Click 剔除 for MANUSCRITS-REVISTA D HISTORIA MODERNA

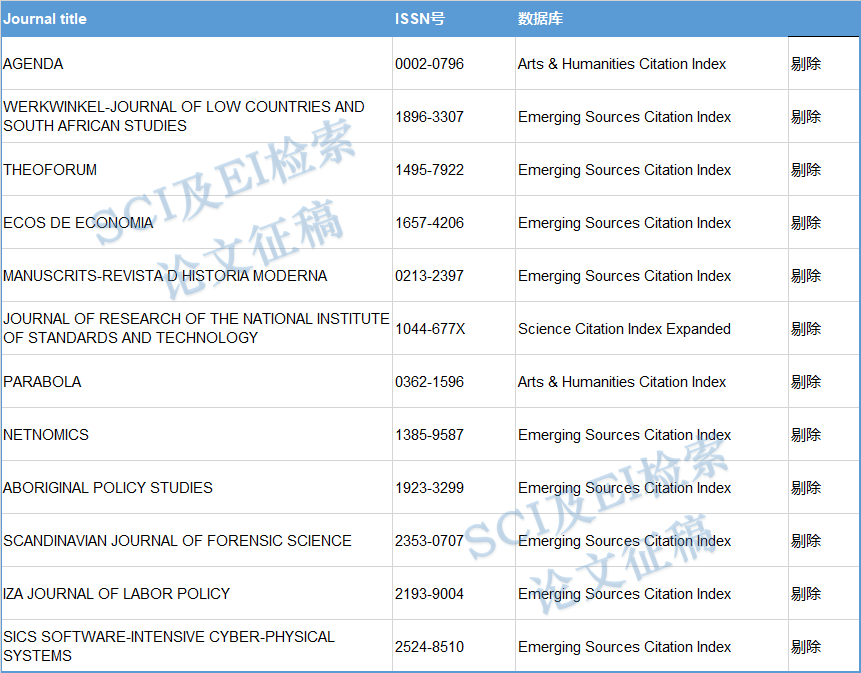coord(805,276)
